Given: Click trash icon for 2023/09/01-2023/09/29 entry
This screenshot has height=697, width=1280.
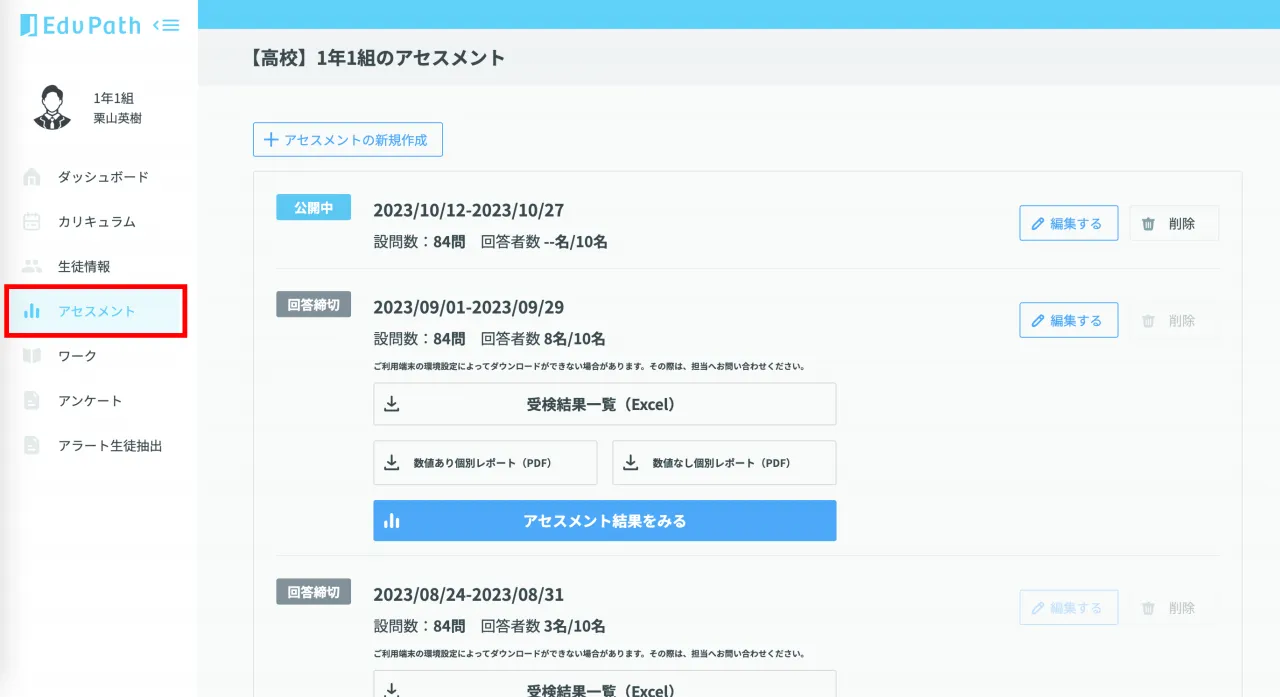Looking at the screenshot, I should (x=1149, y=321).
